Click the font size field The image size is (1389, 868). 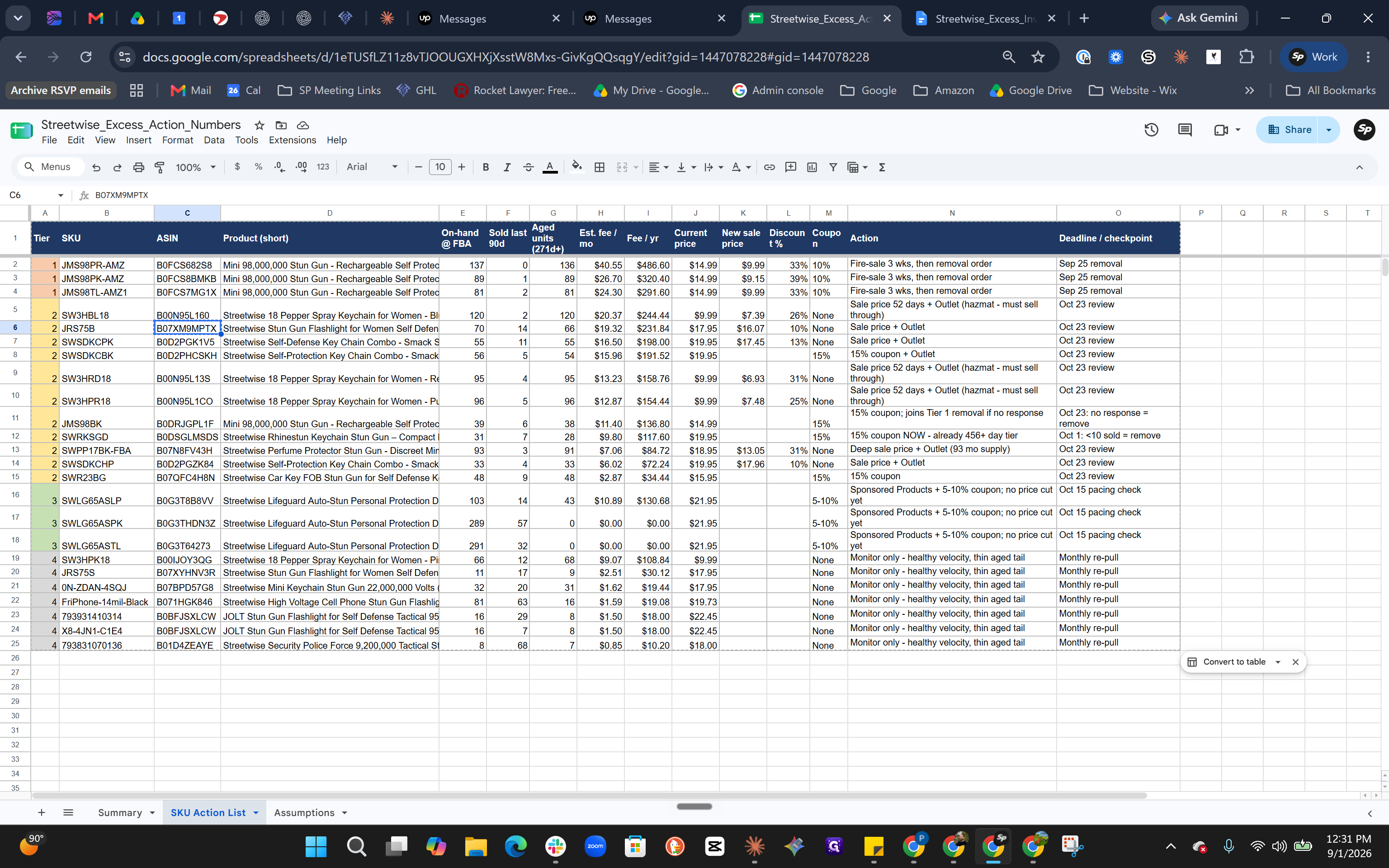point(440,167)
